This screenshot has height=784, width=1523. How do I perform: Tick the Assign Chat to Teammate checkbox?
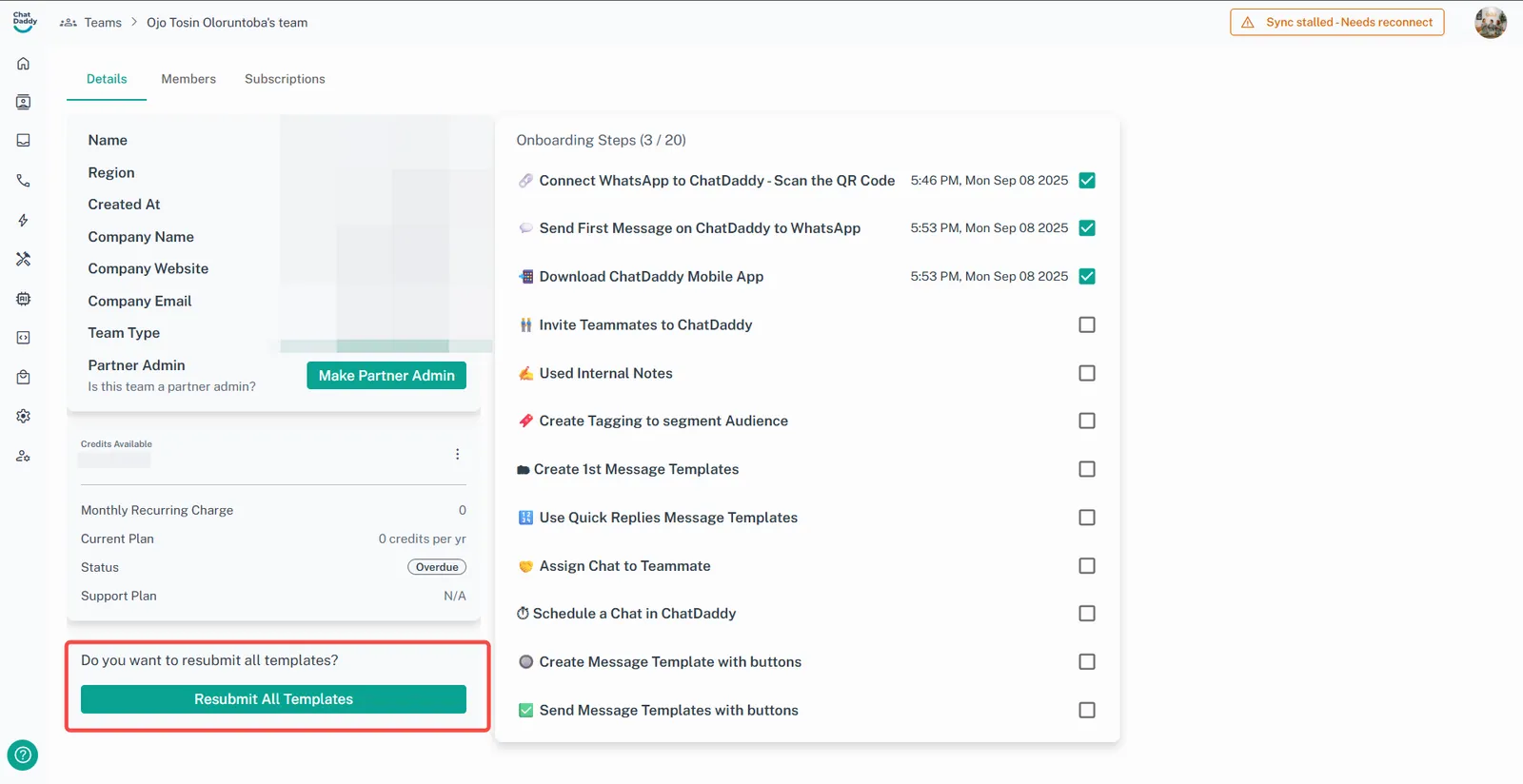[x=1086, y=566]
